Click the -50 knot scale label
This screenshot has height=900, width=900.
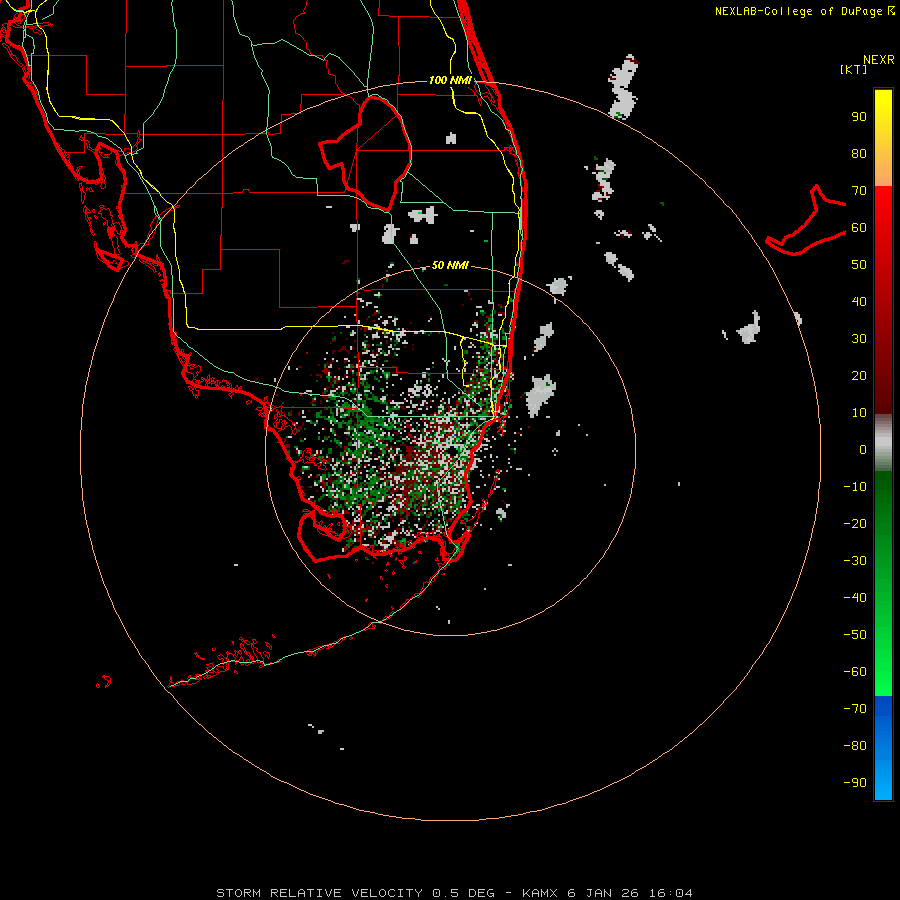(x=855, y=635)
